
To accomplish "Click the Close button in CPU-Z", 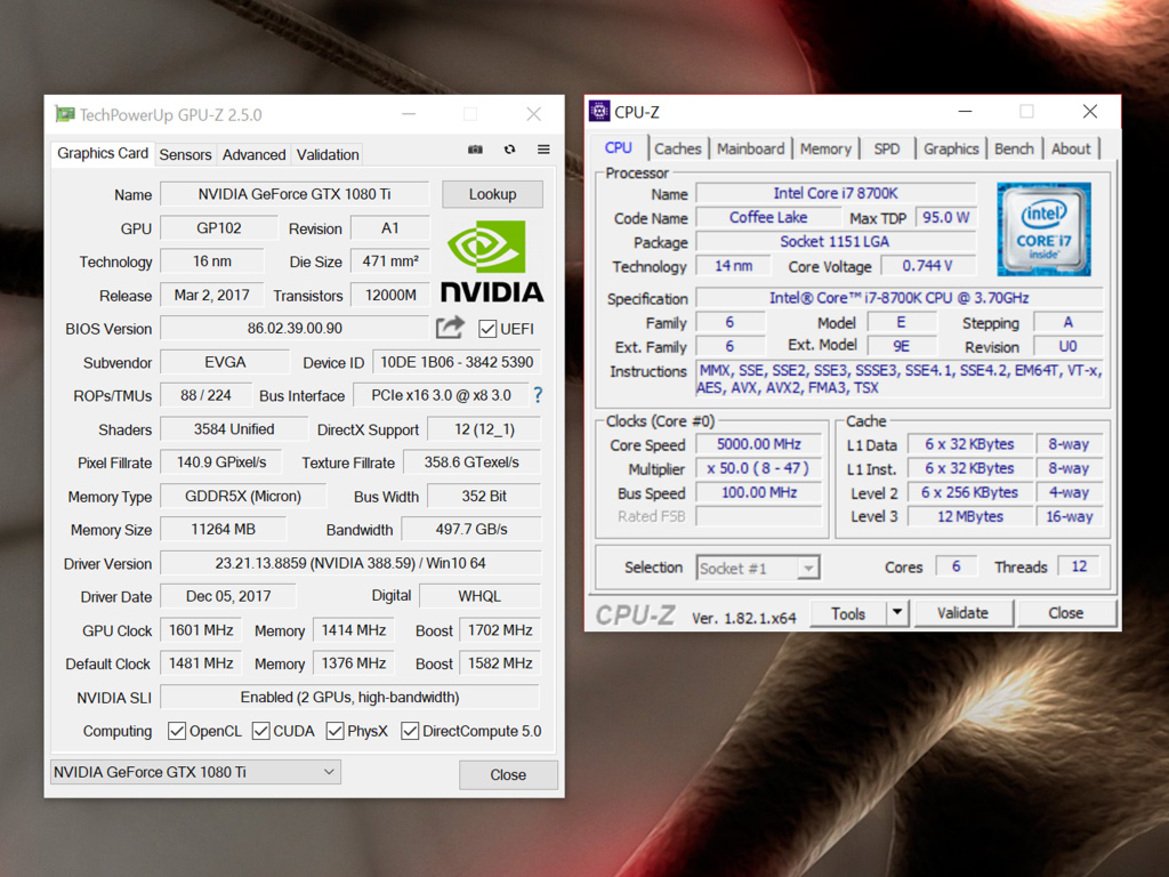I will pos(1066,613).
